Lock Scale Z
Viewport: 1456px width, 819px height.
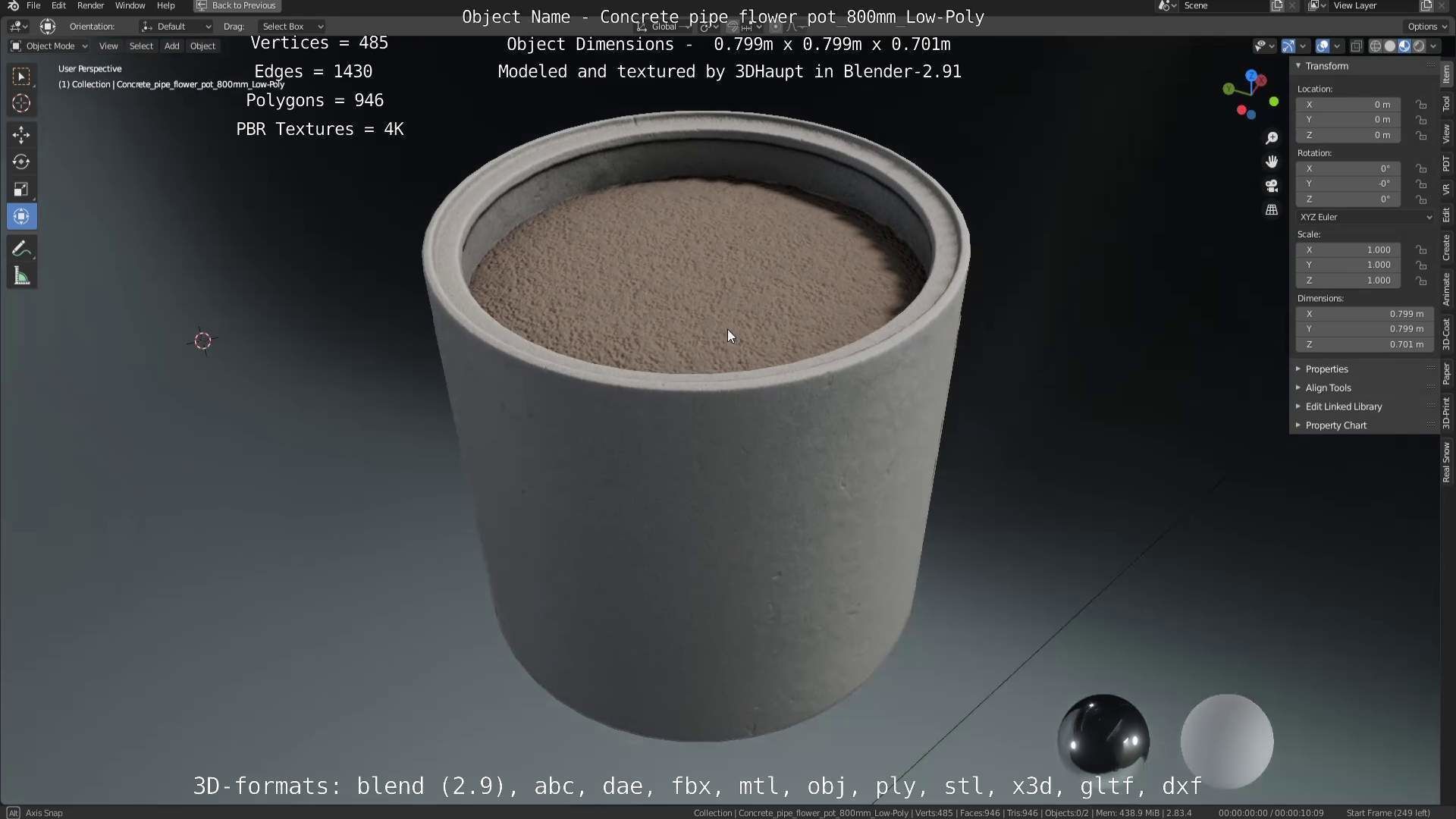tap(1421, 281)
